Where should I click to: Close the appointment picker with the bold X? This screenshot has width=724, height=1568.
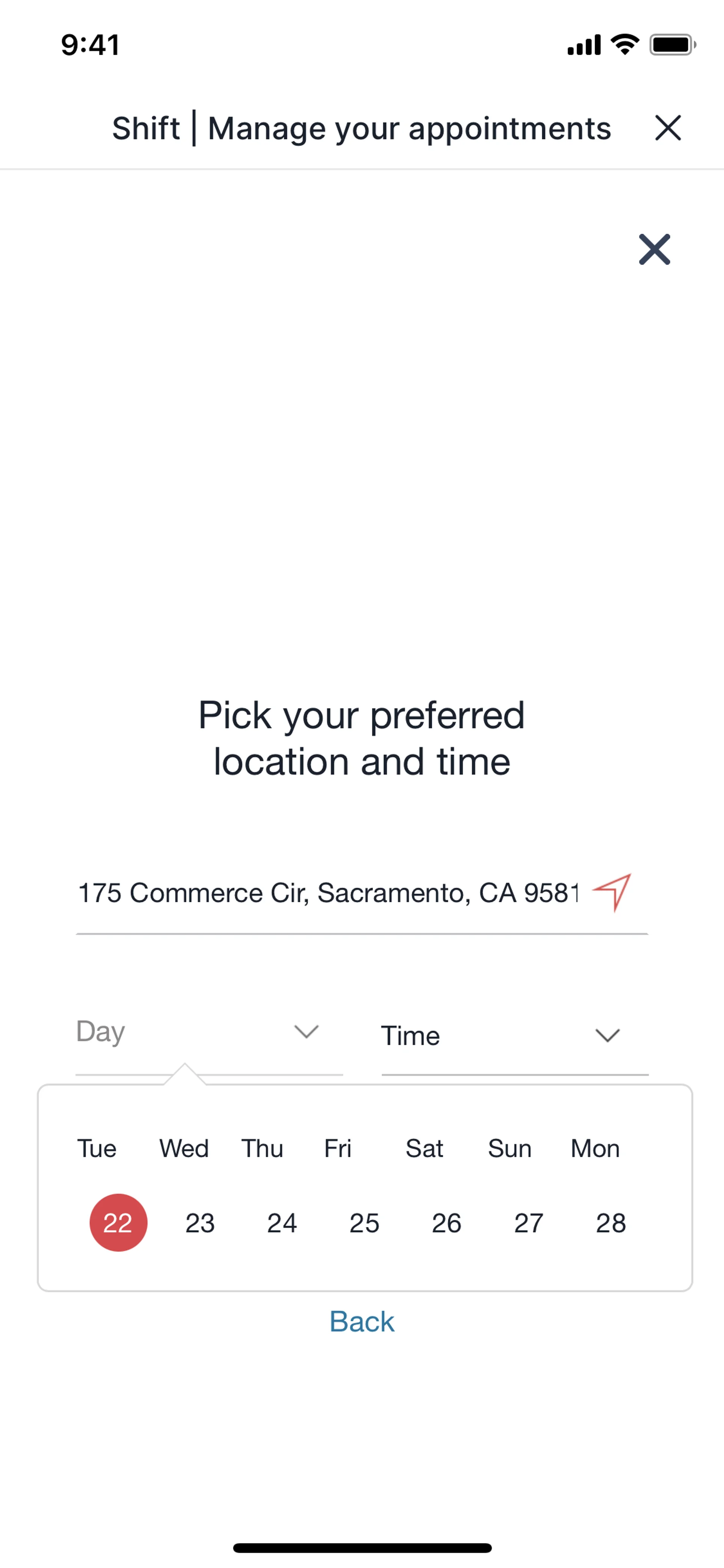click(x=654, y=249)
